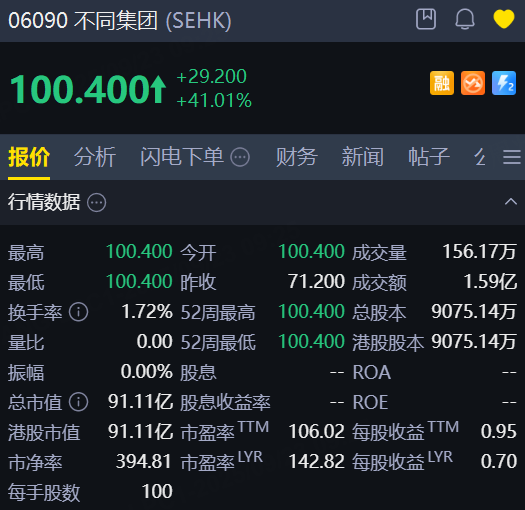Screen dimensions: 525x510
Task: Click the 成交量 value 156.17万
Action: [479, 252]
